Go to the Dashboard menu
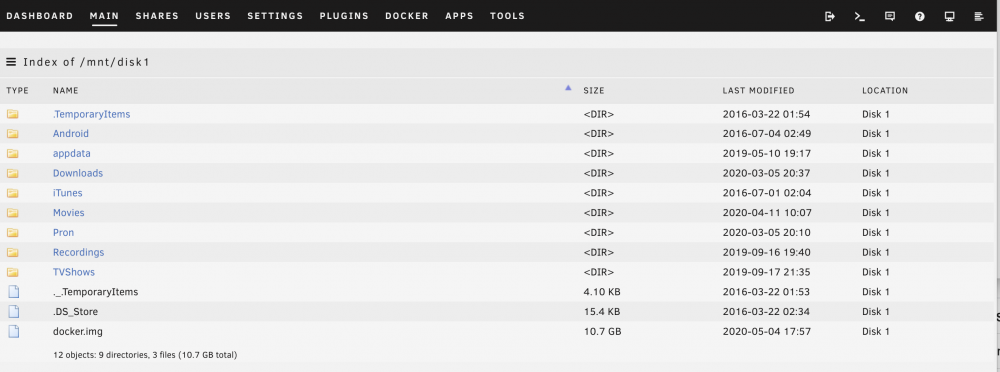Screen dimensions: 1000x372 [40, 16]
